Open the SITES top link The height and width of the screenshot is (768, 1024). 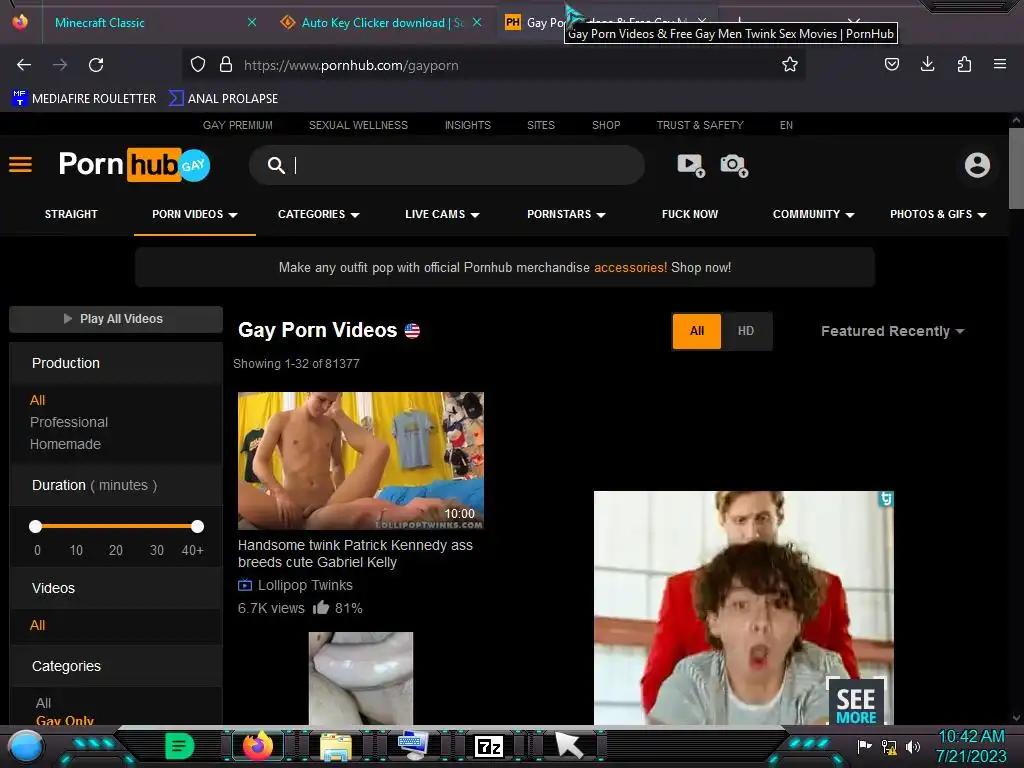pyautogui.click(x=541, y=125)
